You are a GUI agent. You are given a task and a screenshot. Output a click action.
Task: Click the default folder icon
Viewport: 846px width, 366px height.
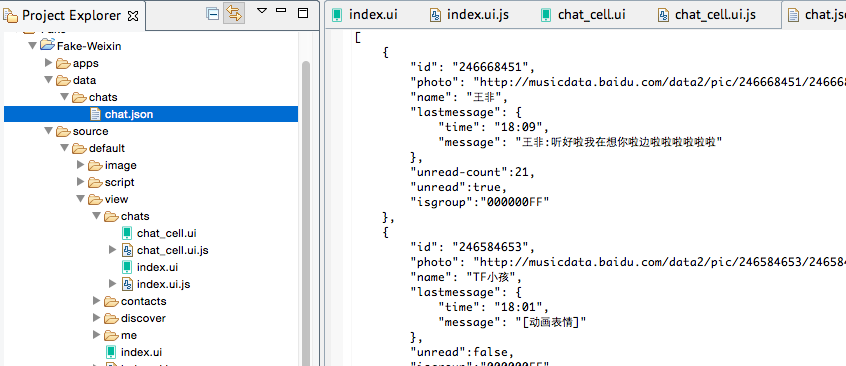tap(79, 148)
